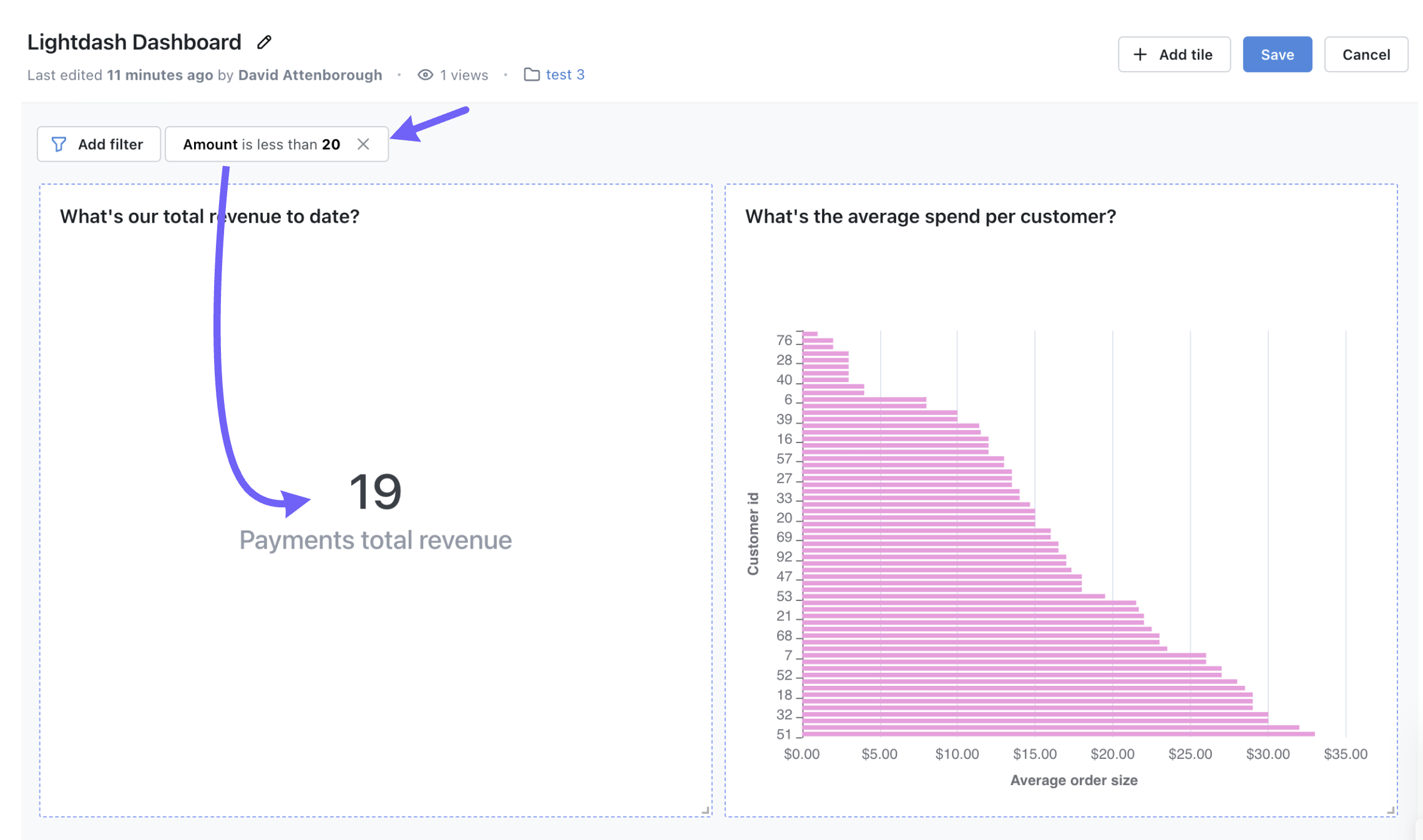The width and height of the screenshot is (1423, 840).
Task: Grab resize handle of total revenue tile
Action: 705,810
